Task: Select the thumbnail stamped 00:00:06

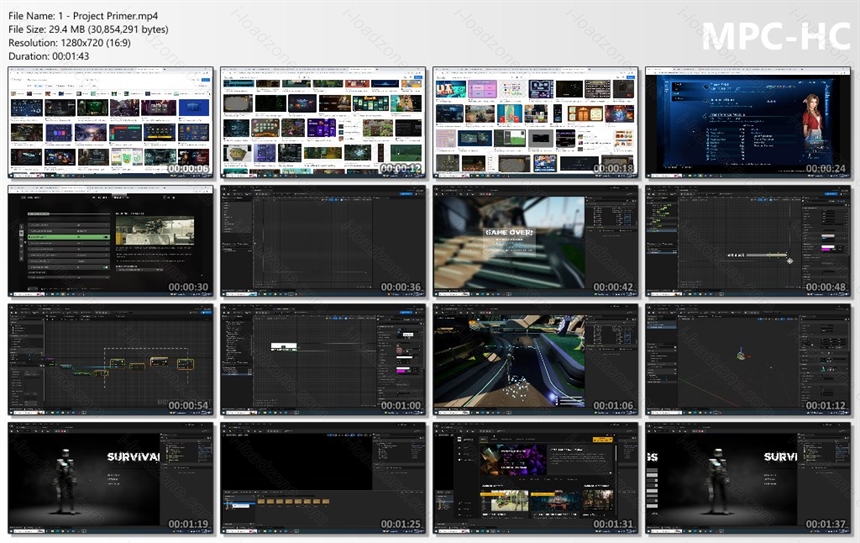Action: (x=110, y=122)
